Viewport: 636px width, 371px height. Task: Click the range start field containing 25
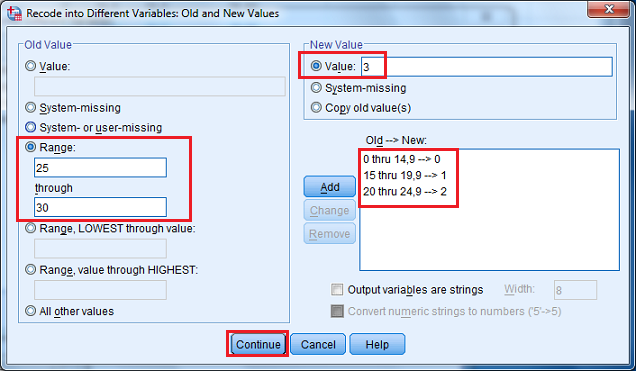click(100, 167)
